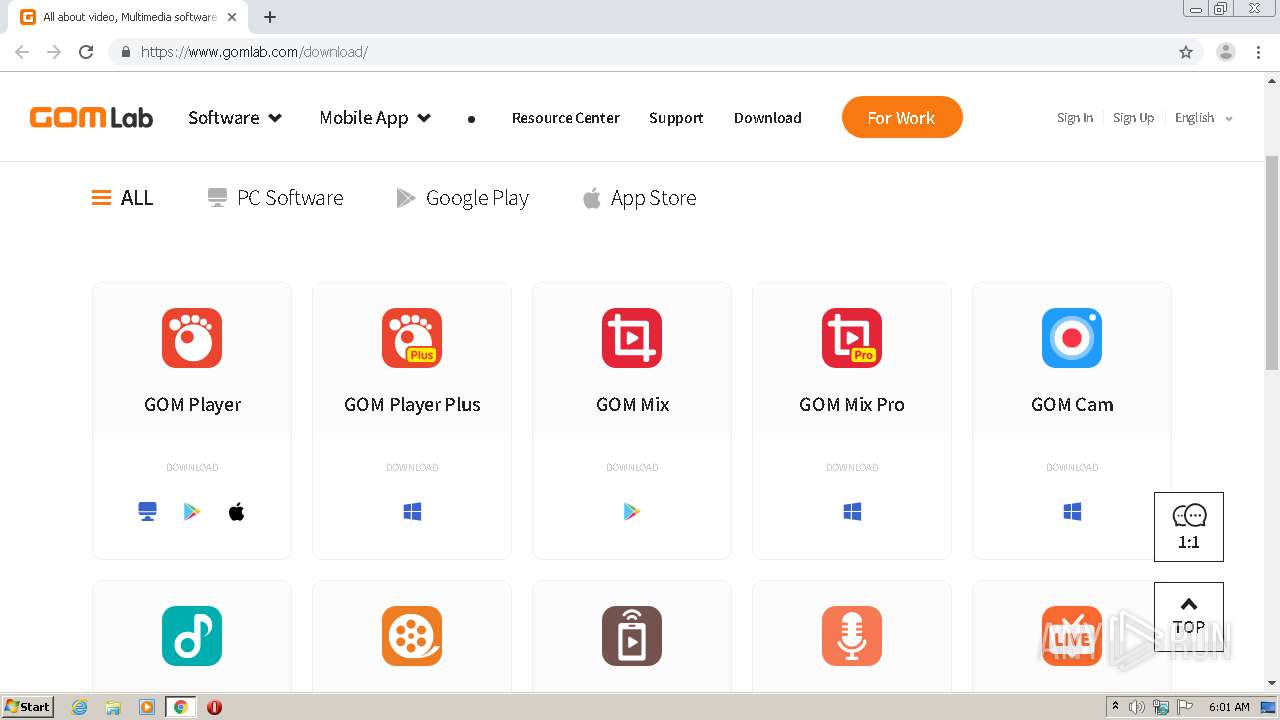Open the English language dropdown
Image resolution: width=1280 pixels, height=720 pixels.
coord(1204,118)
